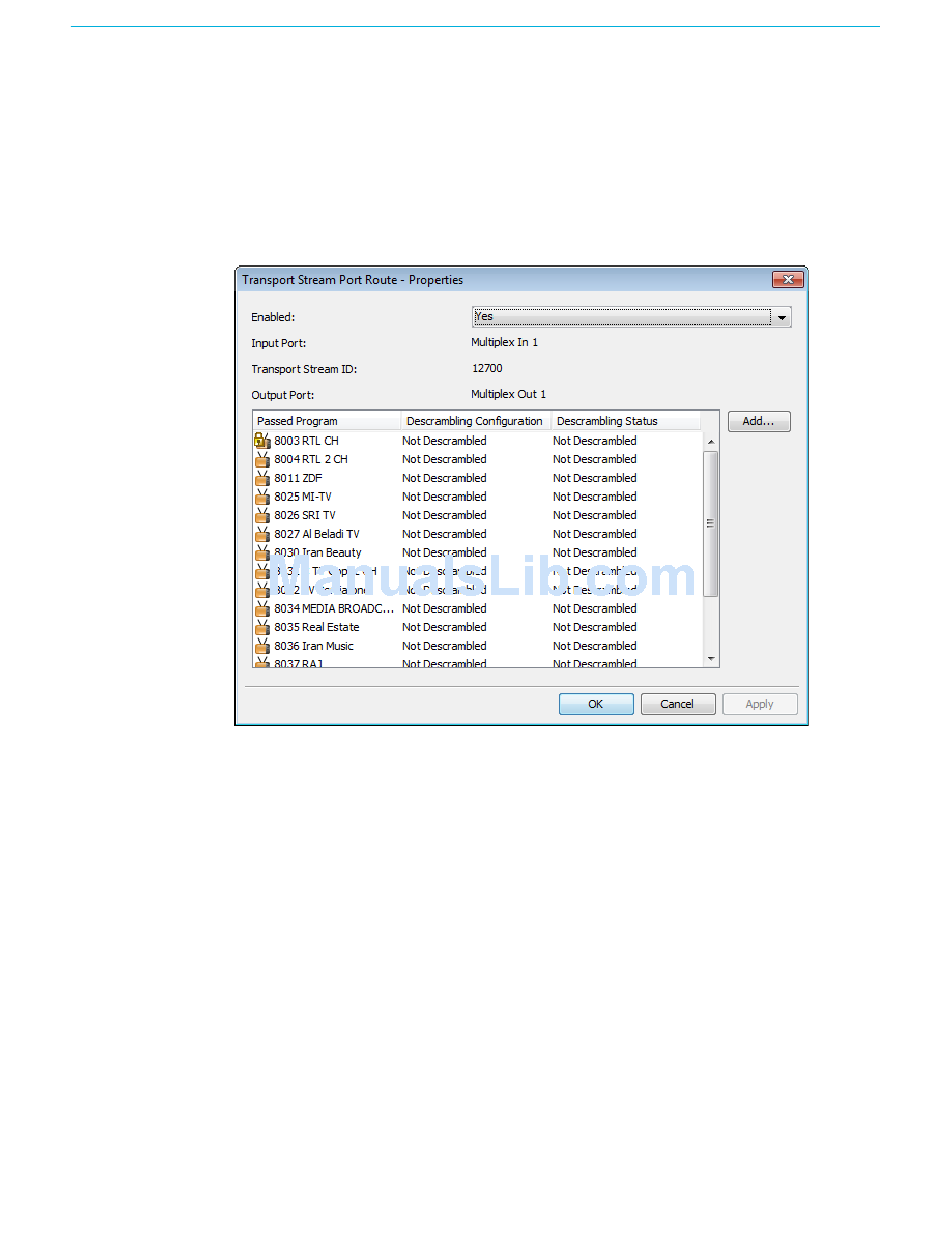
Task: Click the TV icon beside 8004 RTL 2 CH
Action: click(x=262, y=459)
